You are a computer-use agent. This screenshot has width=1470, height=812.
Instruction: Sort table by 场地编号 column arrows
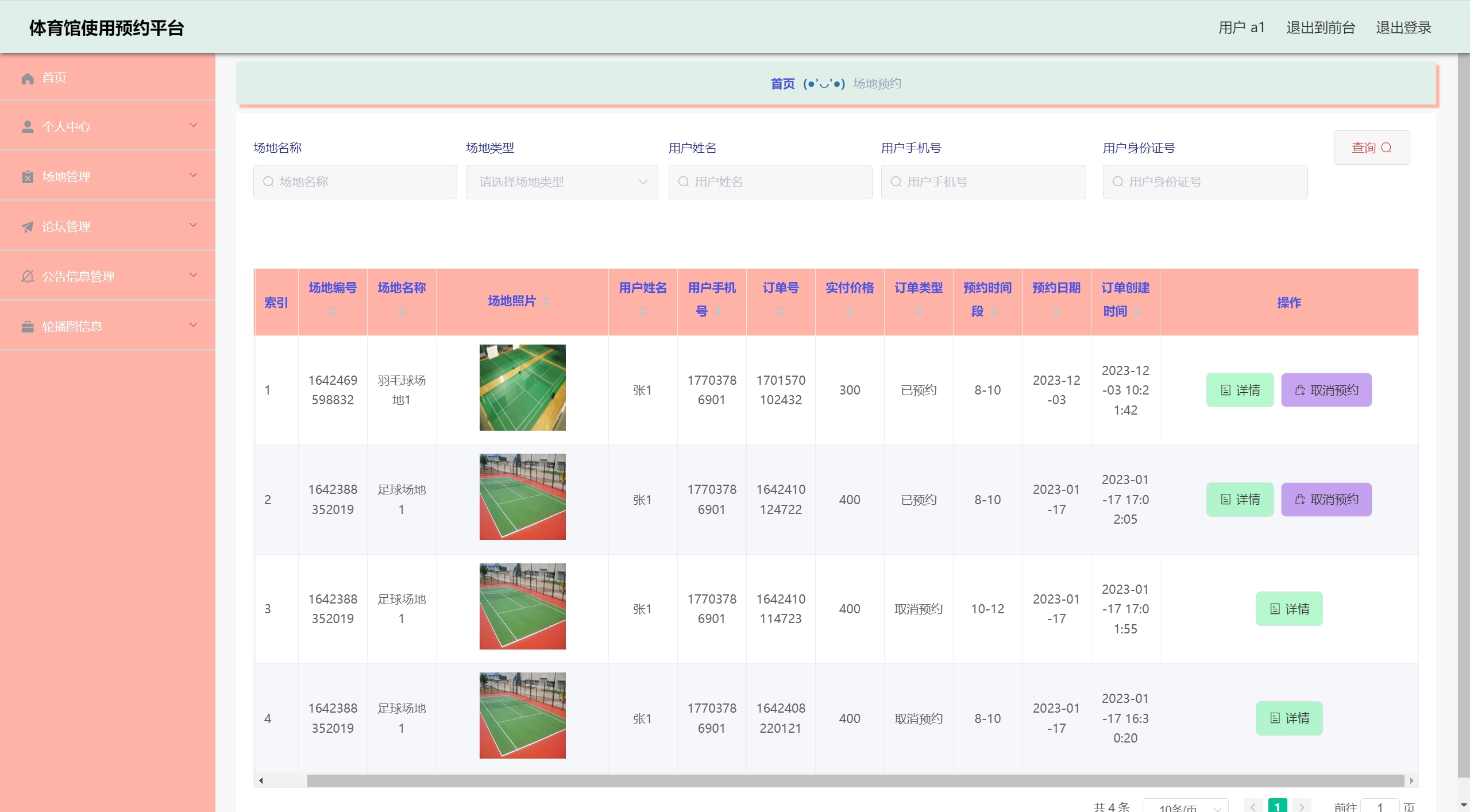pyautogui.click(x=332, y=311)
